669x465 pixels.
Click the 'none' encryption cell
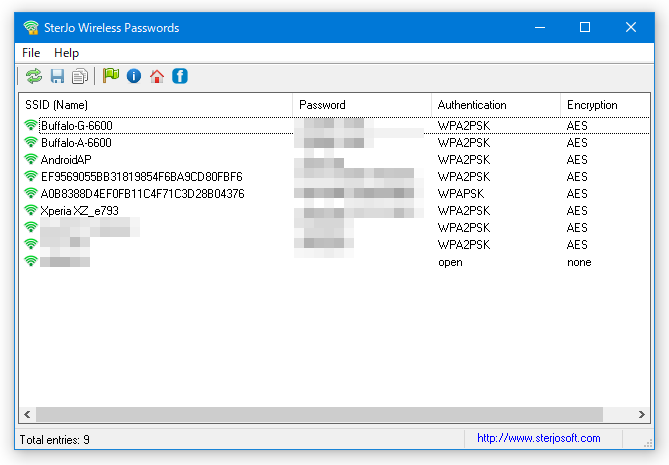[579, 262]
